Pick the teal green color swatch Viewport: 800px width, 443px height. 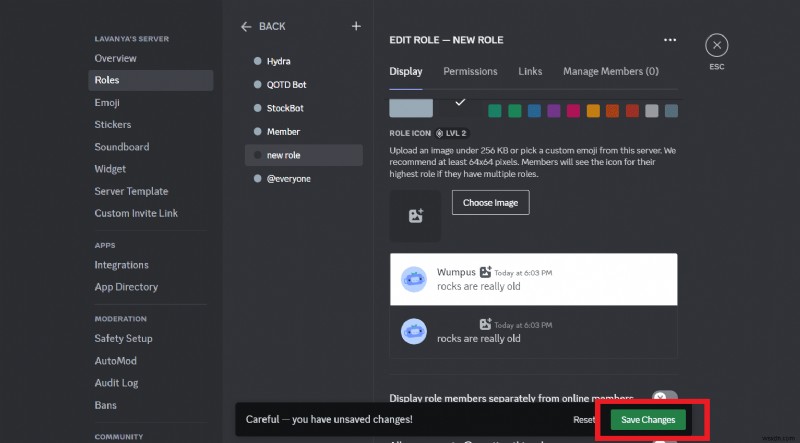[494, 111]
